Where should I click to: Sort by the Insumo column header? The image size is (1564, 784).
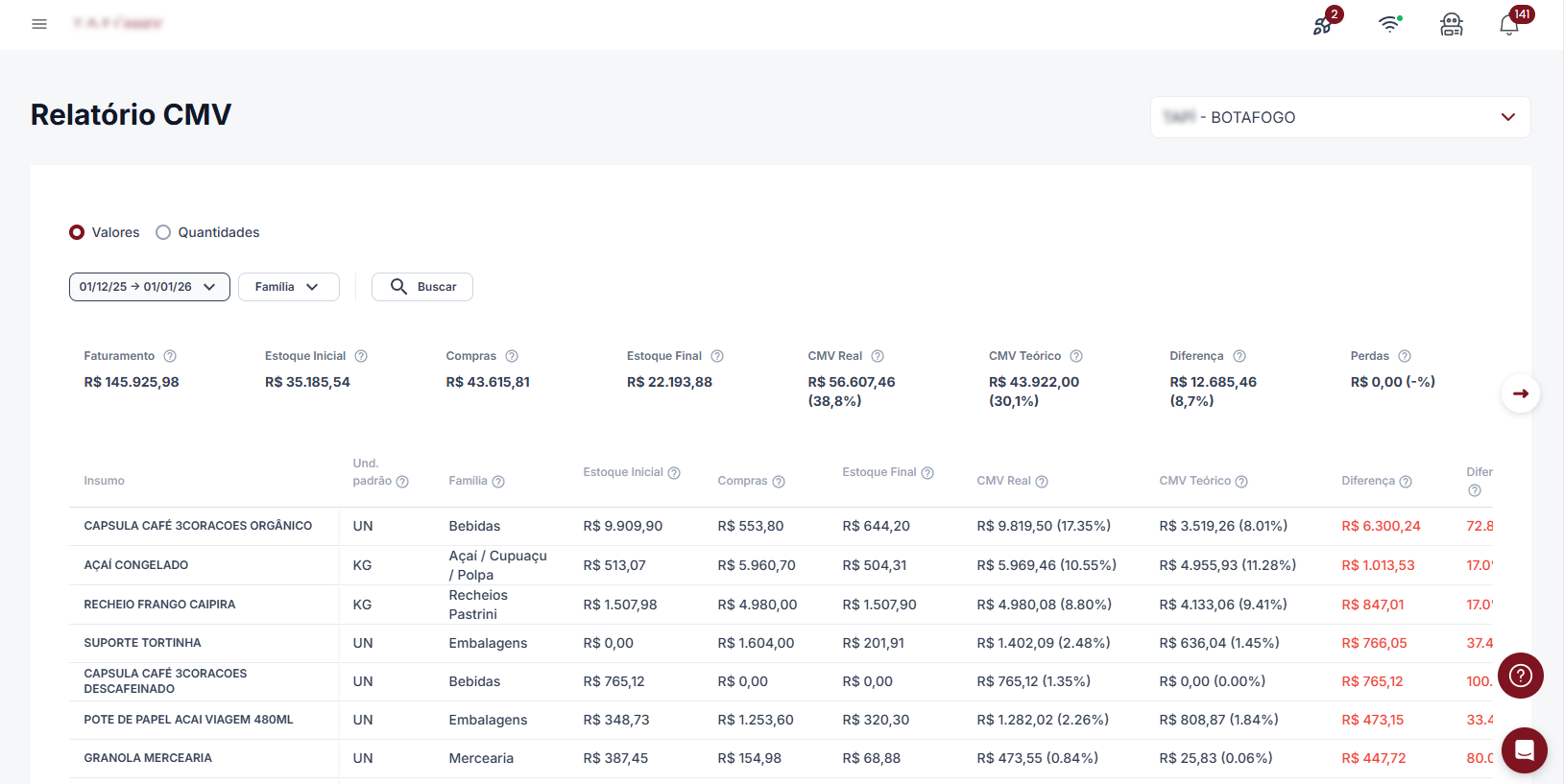point(104,481)
